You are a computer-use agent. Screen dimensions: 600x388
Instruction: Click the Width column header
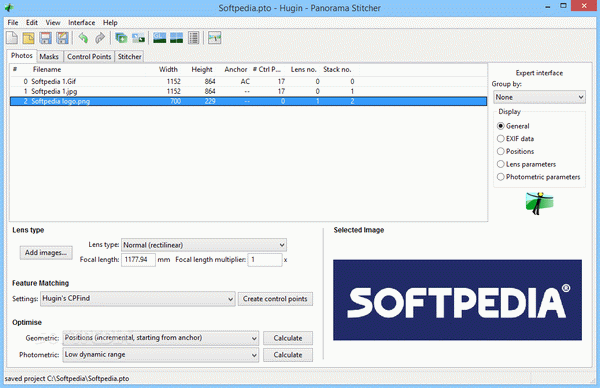point(168,70)
